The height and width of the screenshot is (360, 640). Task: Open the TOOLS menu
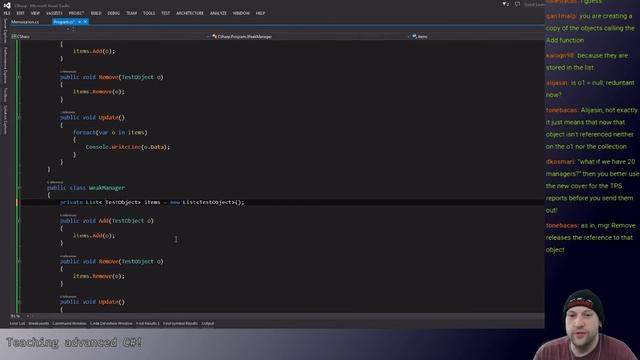click(149, 13)
